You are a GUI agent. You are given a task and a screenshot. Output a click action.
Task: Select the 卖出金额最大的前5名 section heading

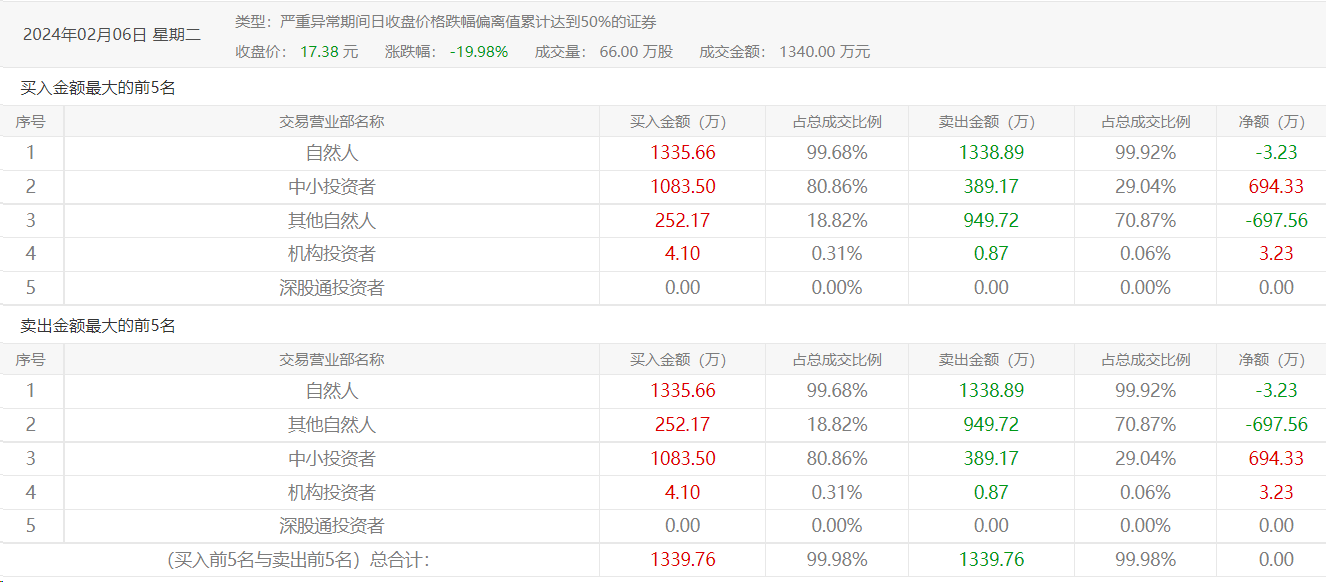click(x=98, y=326)
